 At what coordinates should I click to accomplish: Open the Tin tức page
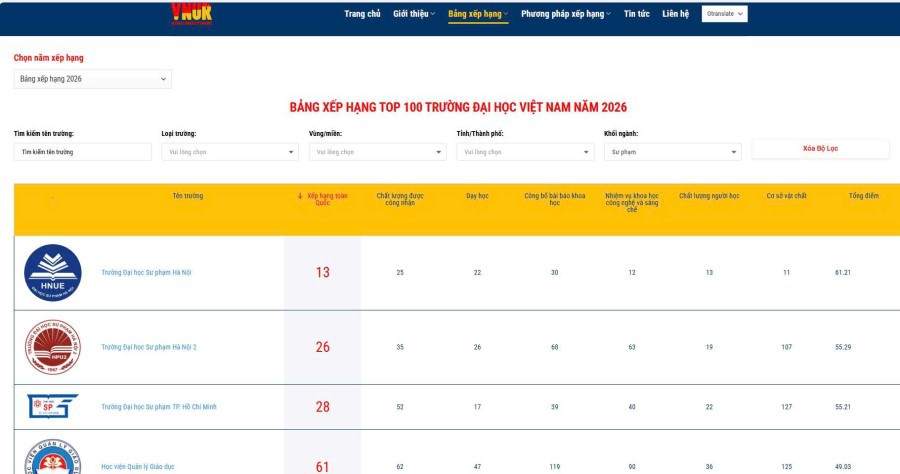click(x=636, y=14)
